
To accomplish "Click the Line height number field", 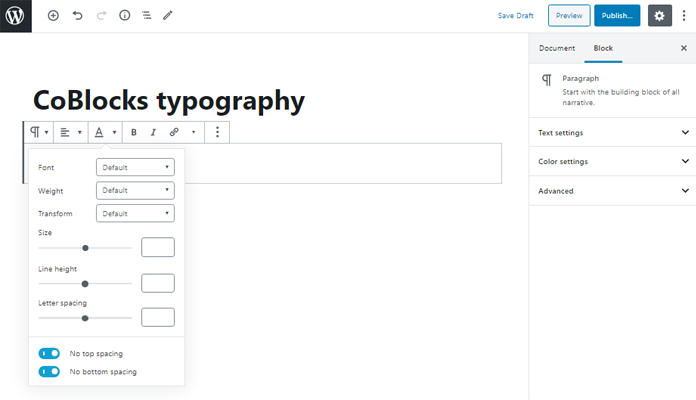I will 158,283.
